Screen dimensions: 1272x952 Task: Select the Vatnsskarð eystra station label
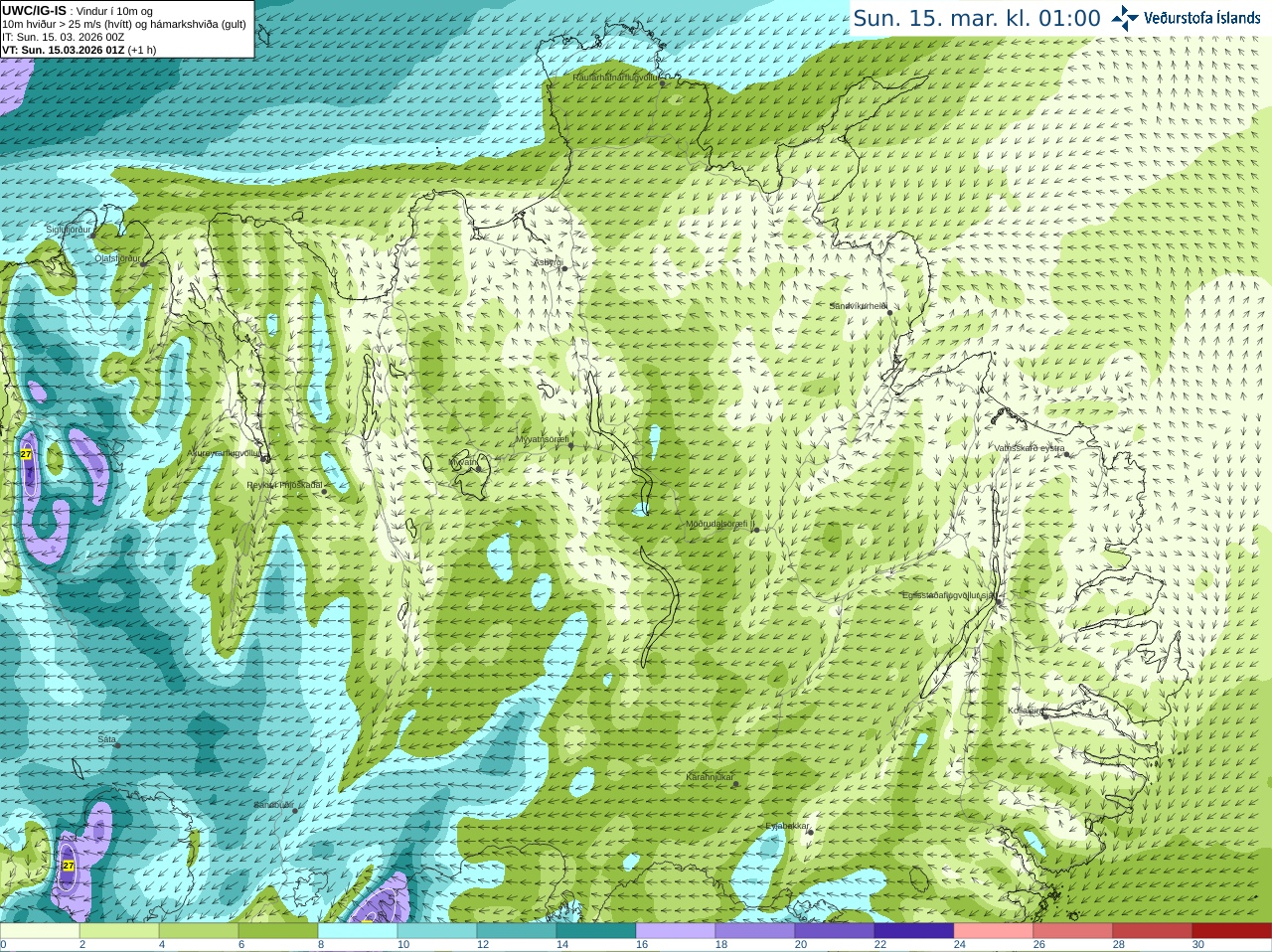(1030, 448)
